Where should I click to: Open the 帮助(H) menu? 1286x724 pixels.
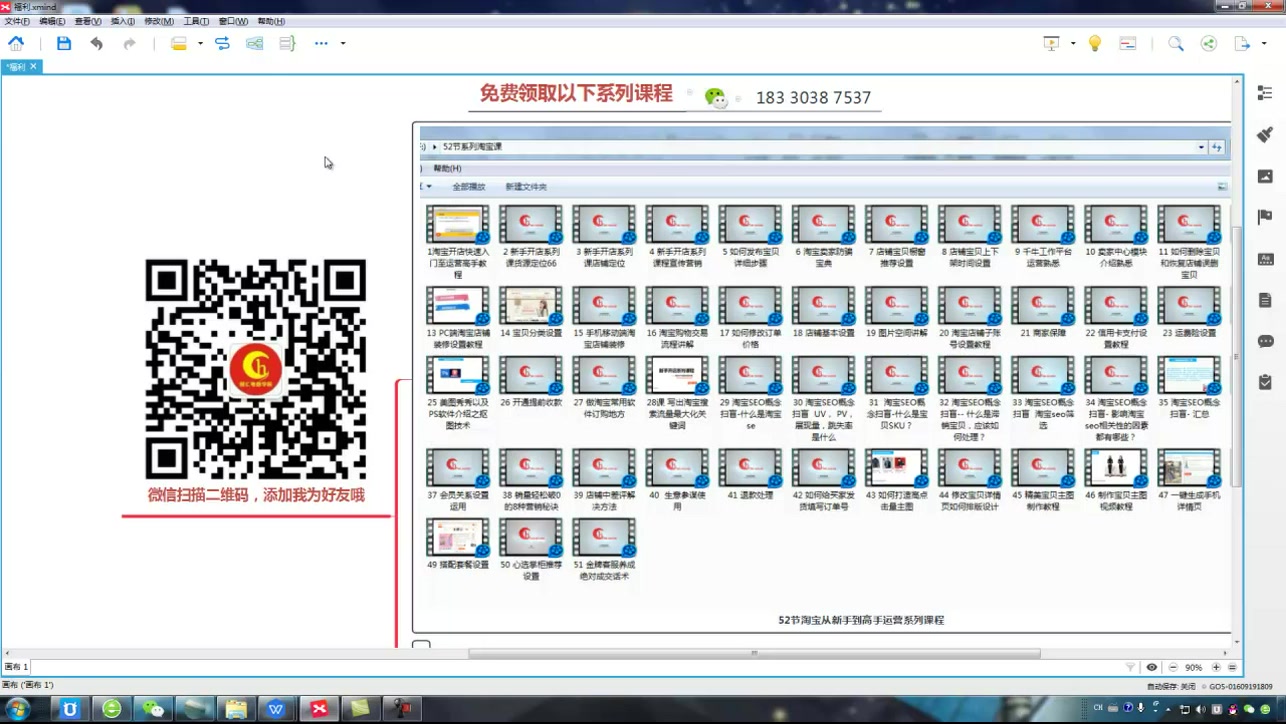pyautogui.click(x=271, y=21)
